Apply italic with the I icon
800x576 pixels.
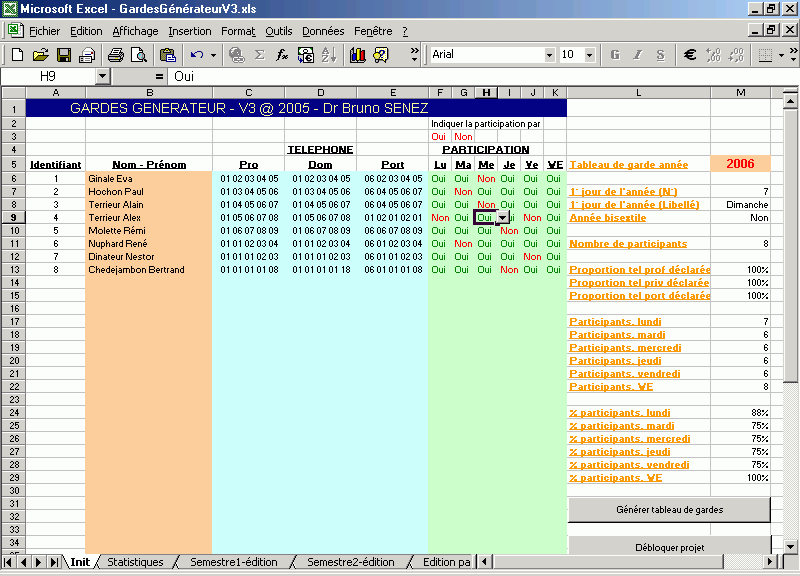point(638,55)
